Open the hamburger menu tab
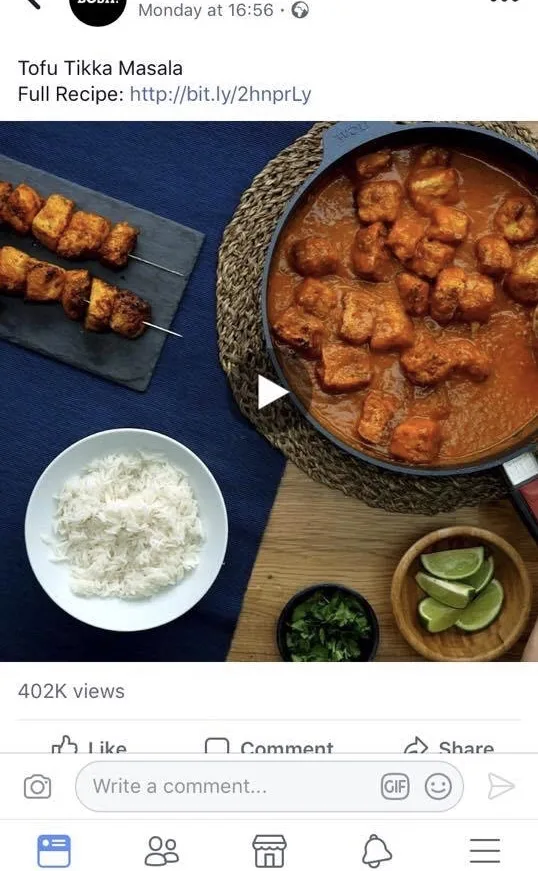The width and height of the screenshot is (538, 871). pos(485,850)
